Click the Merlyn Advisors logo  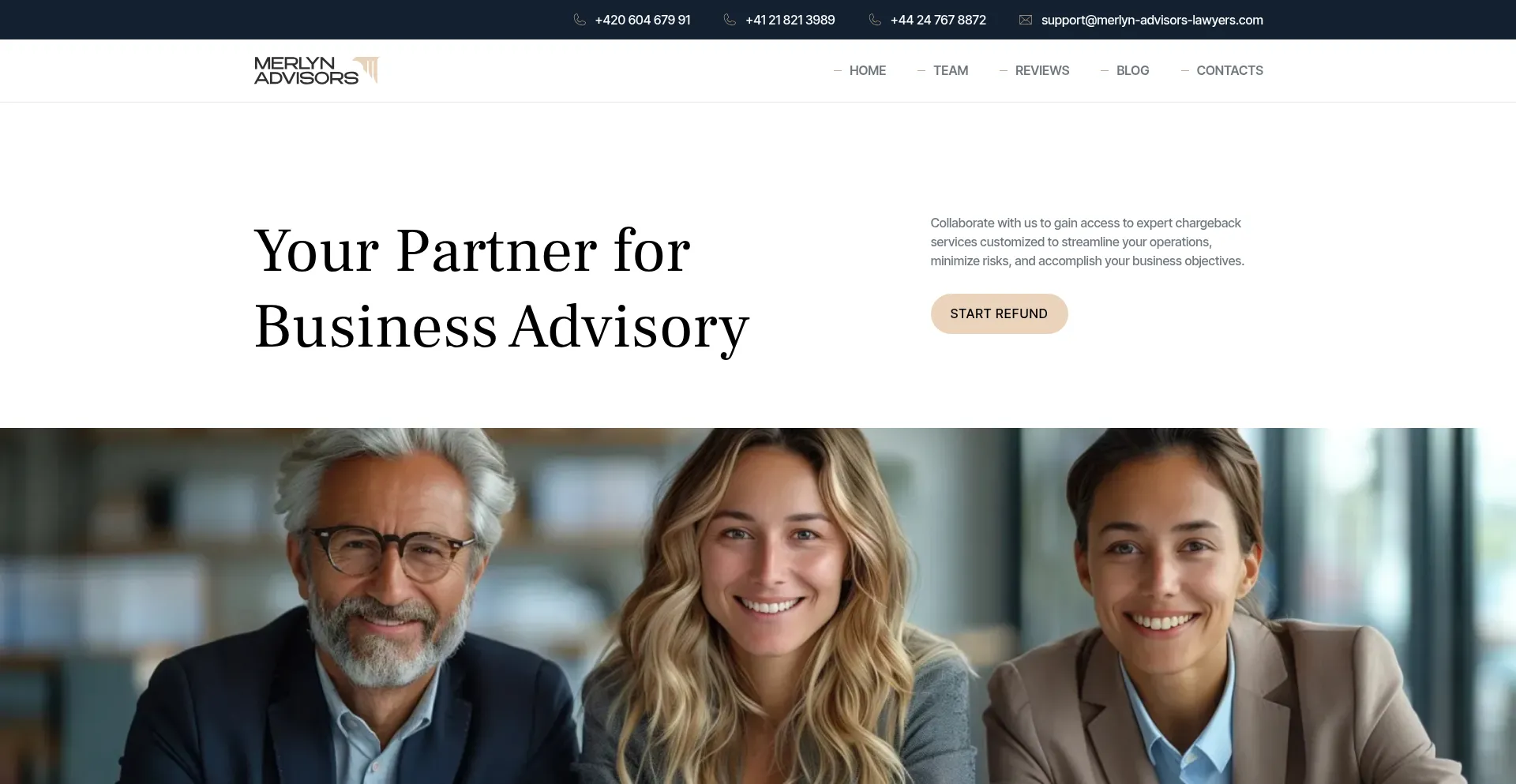coord(317,70)
